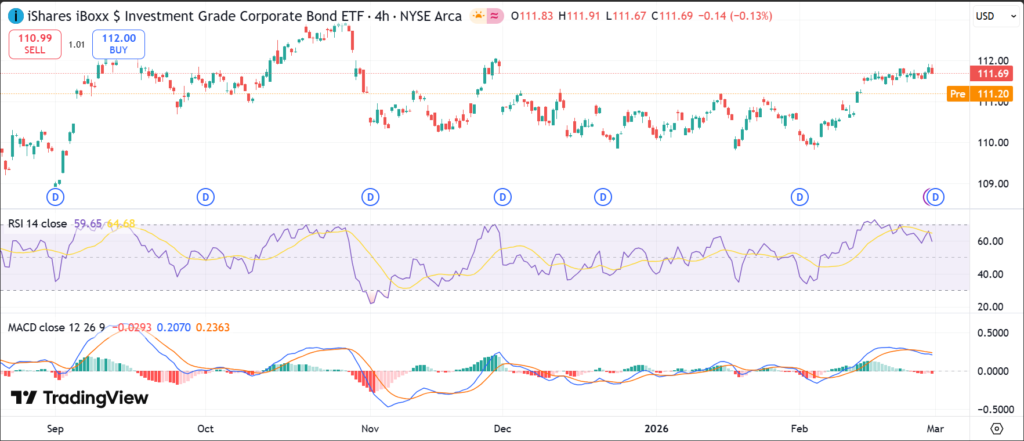Viewport: 1024px width, 441px height.
Task: Click the D dividend marker above Nov
Action: click(371, 195)
